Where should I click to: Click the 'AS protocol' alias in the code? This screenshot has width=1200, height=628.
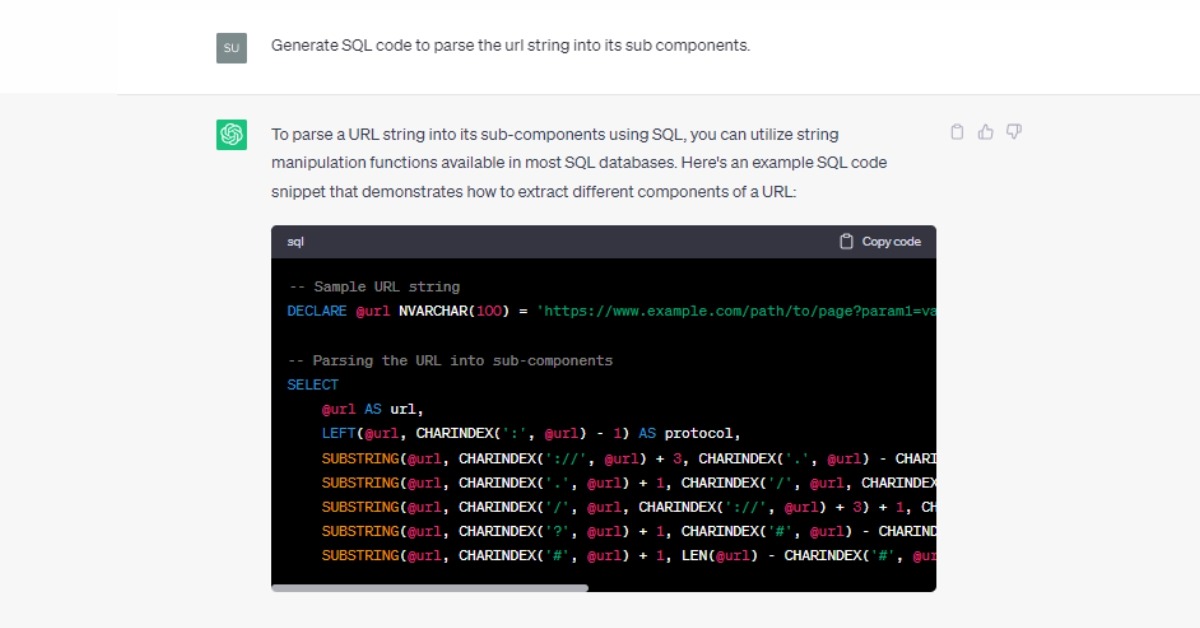coord(688,434)
